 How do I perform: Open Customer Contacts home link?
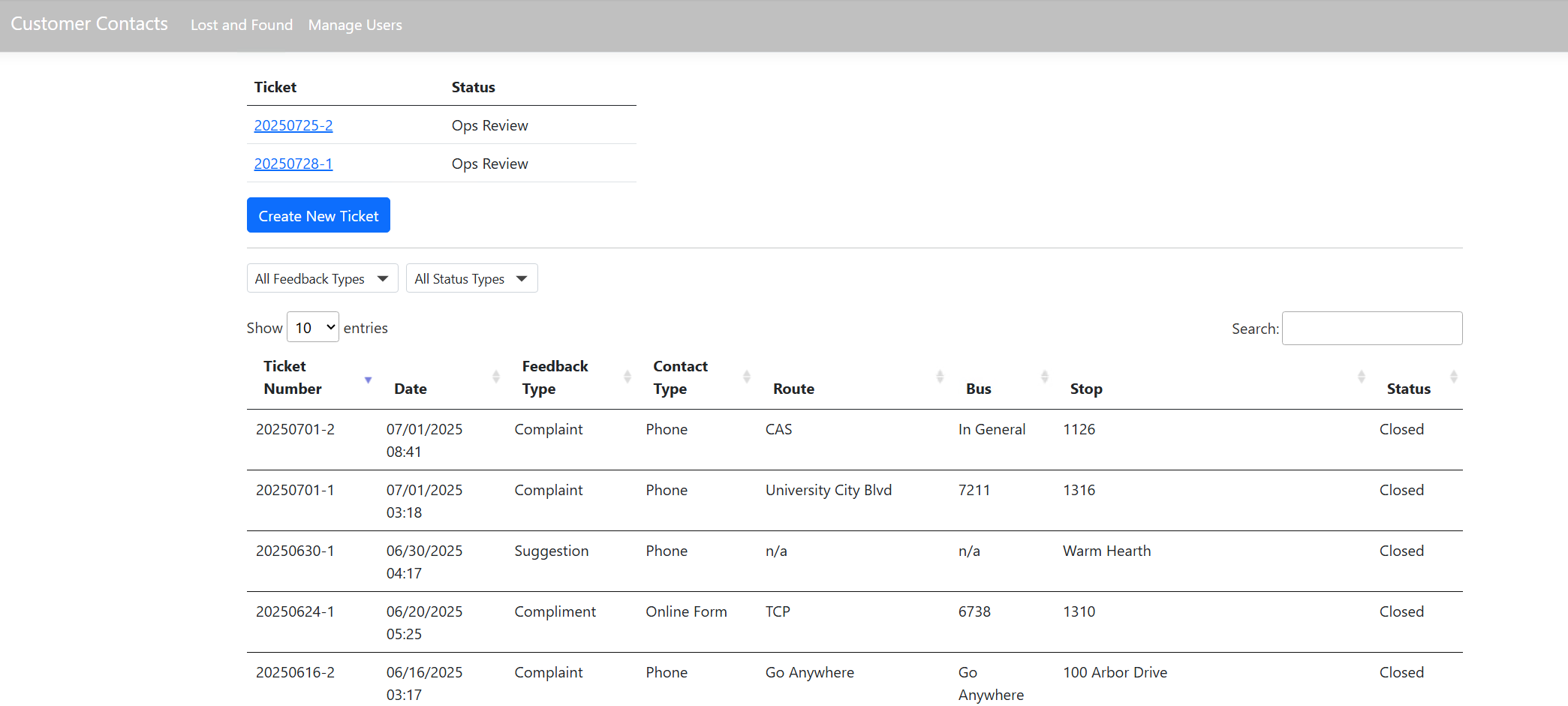point(89,24)
